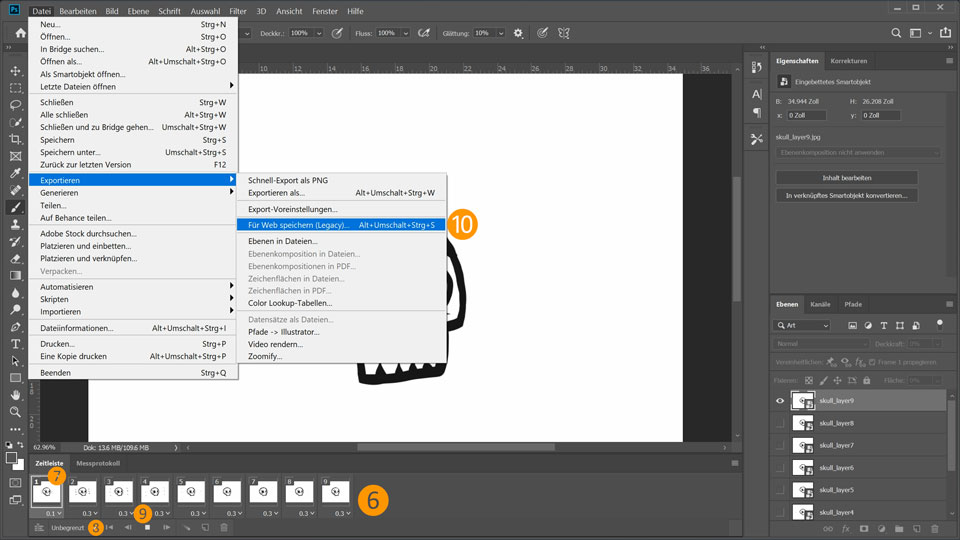Select the Type tool in toolbar
The image size is (960, 540).
click(16, 343)
